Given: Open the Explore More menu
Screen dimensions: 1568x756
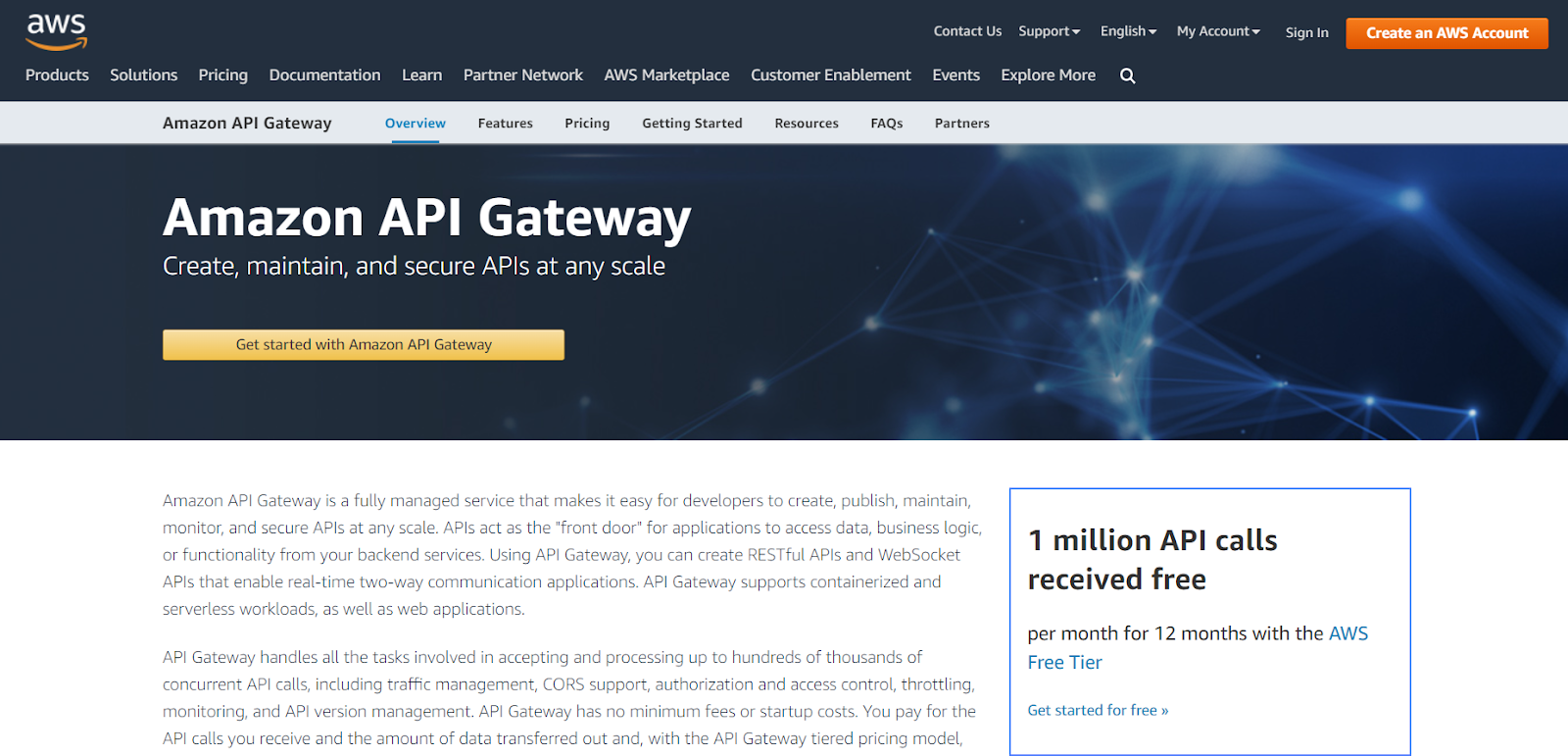Looking at the screenshot, I should (1048, 75).
